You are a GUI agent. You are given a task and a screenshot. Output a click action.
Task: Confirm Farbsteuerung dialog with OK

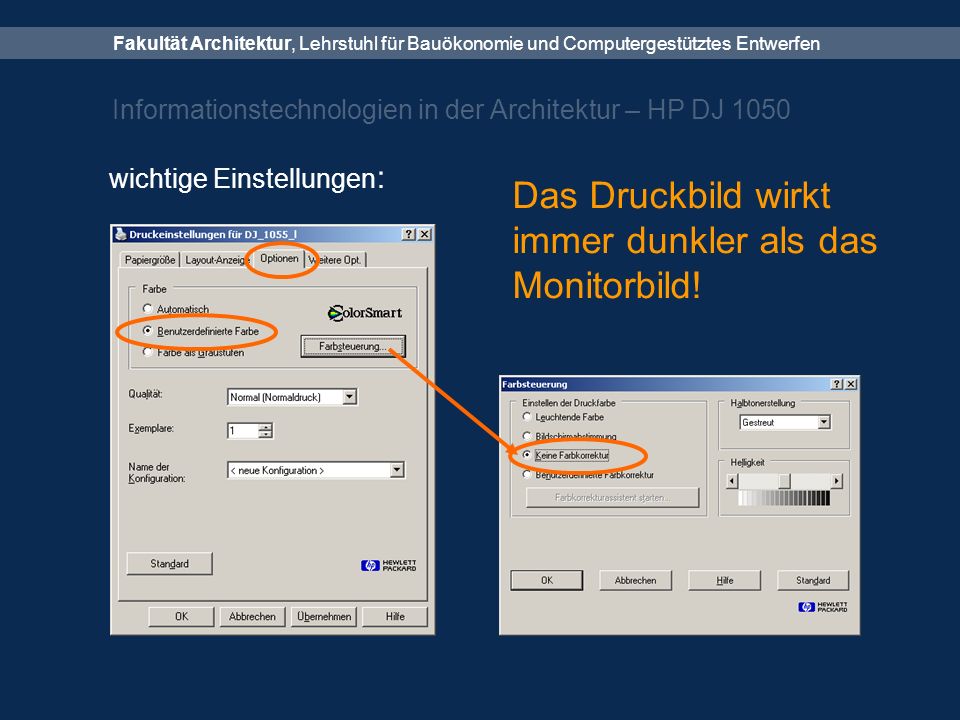pos(547,580)
